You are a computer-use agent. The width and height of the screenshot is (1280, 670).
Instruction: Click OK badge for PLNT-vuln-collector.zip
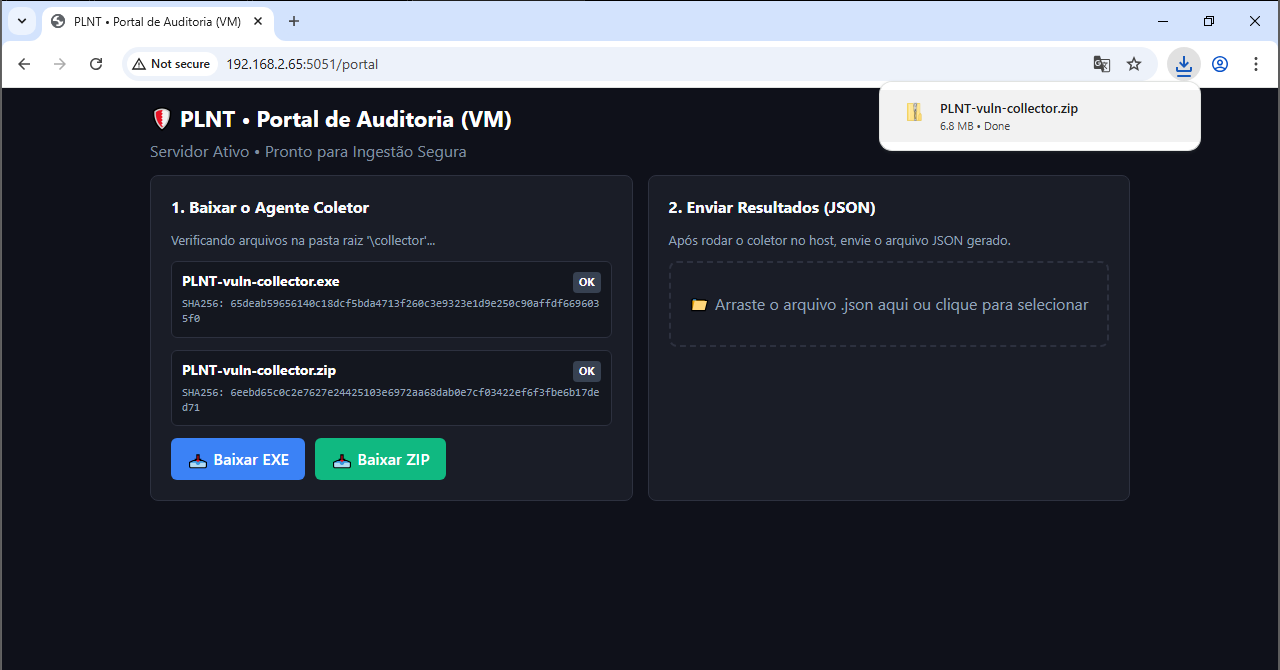[587, 371]
